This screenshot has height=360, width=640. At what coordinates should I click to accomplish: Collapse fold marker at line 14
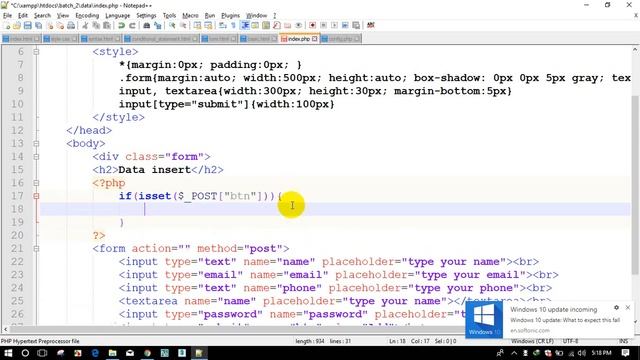click(x=36, y=157)
